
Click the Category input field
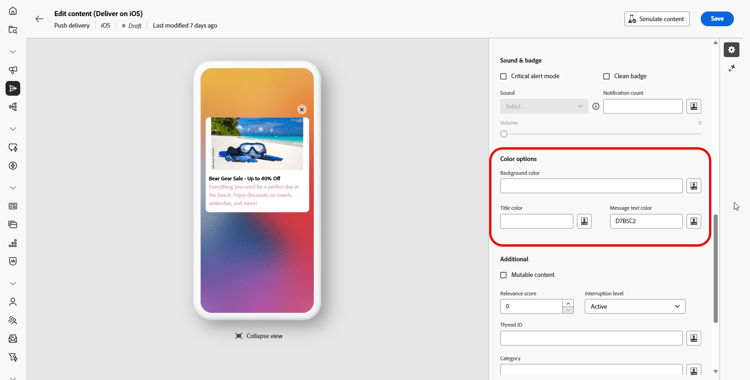[x=591, y=370]
